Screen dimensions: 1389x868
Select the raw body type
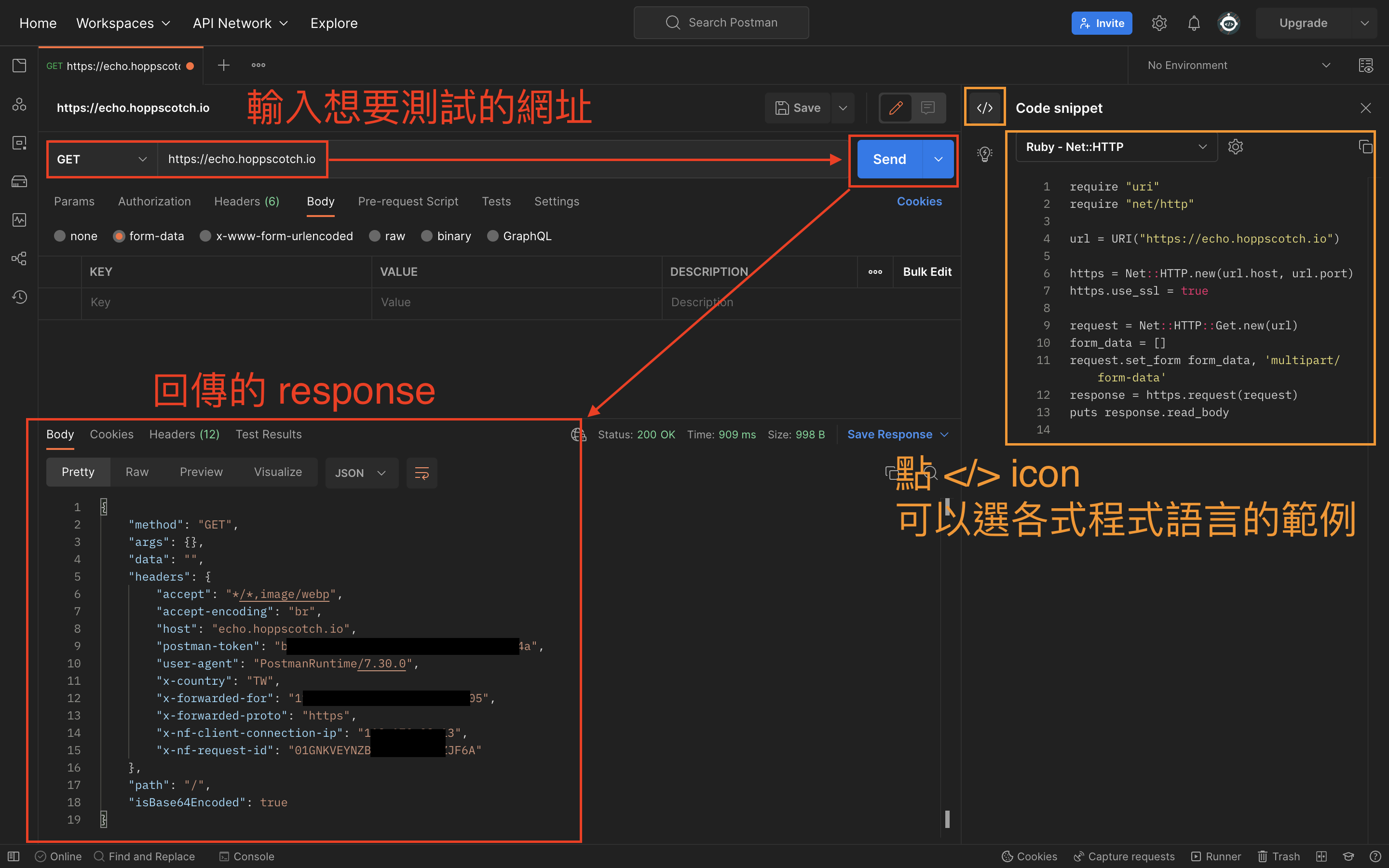[387, 236]
